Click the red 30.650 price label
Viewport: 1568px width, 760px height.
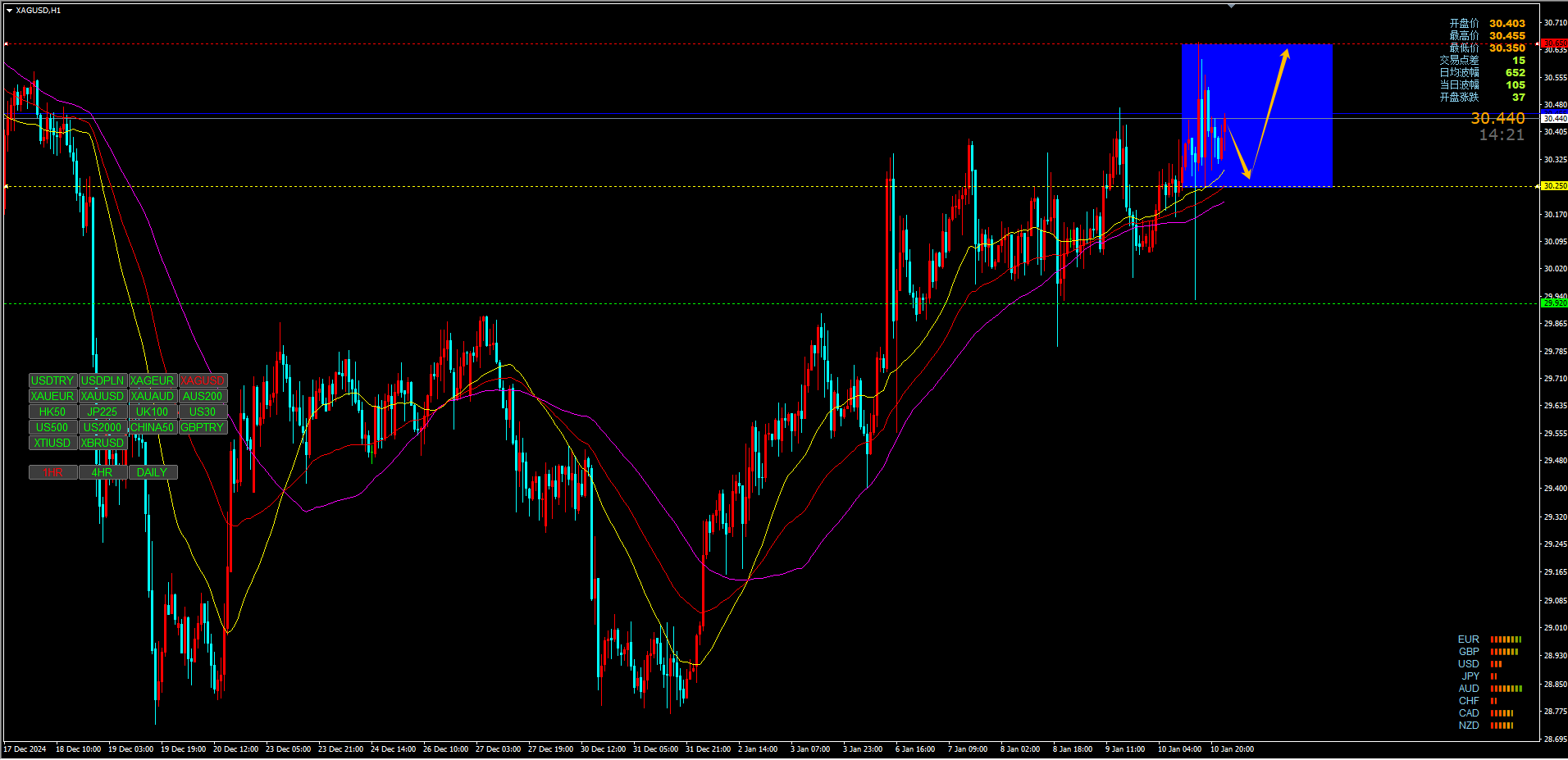point(1555,43)
